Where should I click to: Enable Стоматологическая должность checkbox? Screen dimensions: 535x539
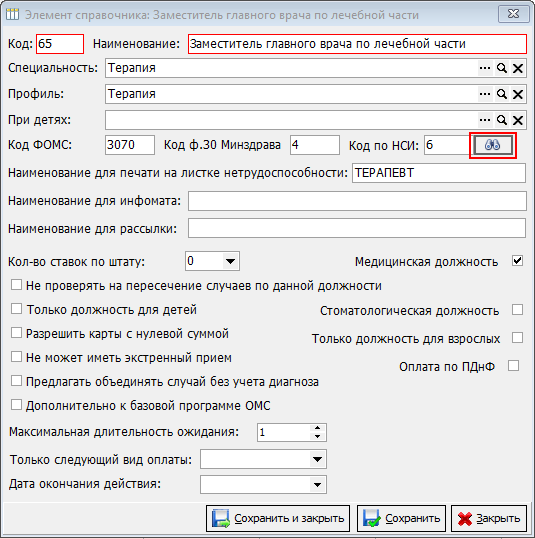pyautogui.click(x=517, y=309)
